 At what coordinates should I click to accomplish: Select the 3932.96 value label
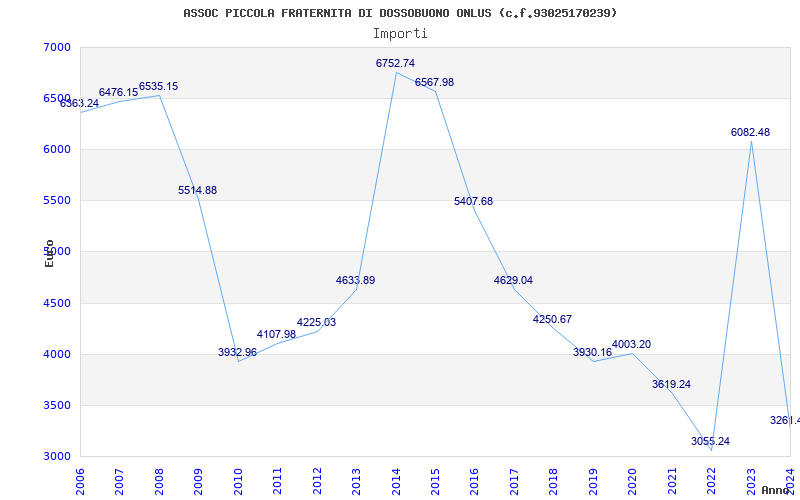click(x=237, y=352)
